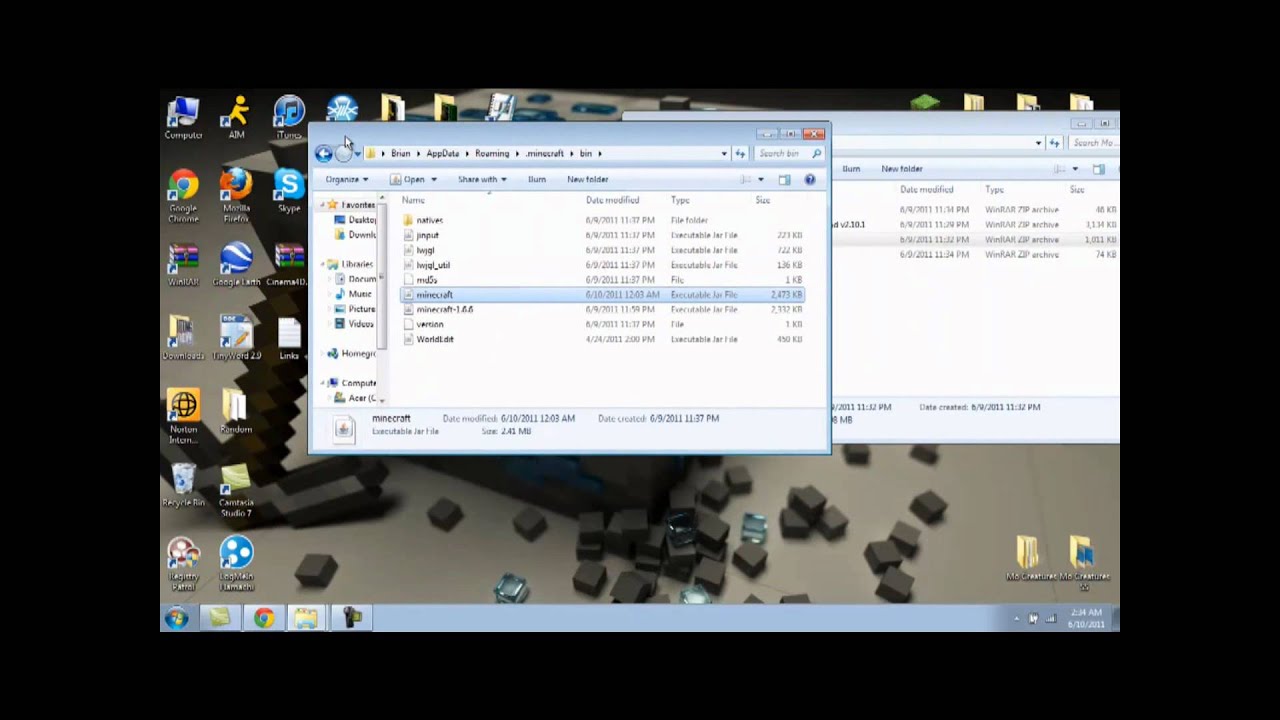Image resolution: width=1280 pixels, height=720 pixels.
Task: Launch the Camtasia Studio 7 shortcut
Action: [x=236, y=491]
